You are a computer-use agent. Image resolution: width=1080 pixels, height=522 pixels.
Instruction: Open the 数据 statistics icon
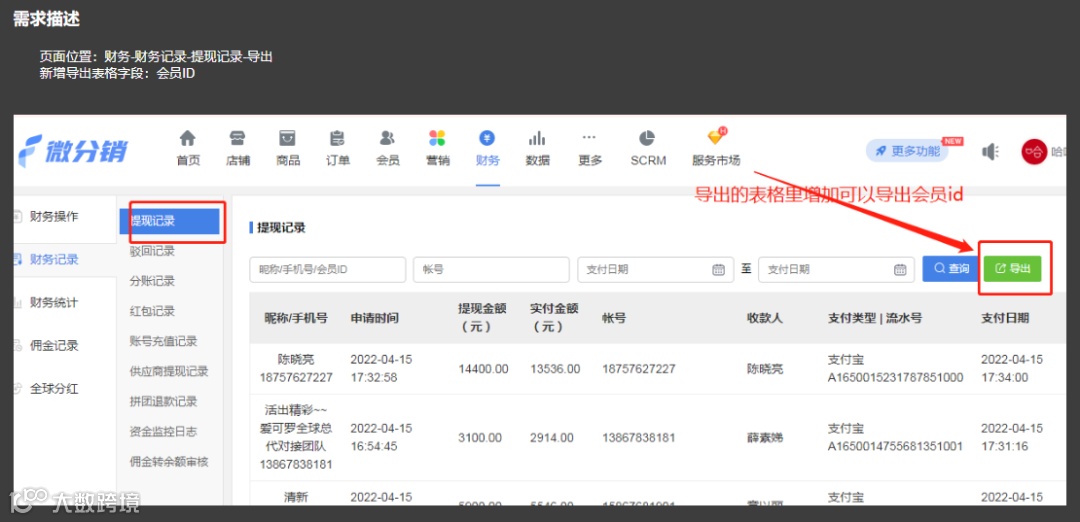tap(537, 138)
